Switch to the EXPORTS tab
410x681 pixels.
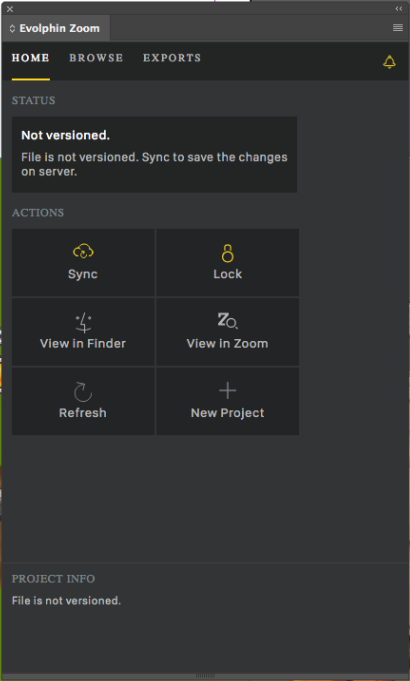point(172,58)
